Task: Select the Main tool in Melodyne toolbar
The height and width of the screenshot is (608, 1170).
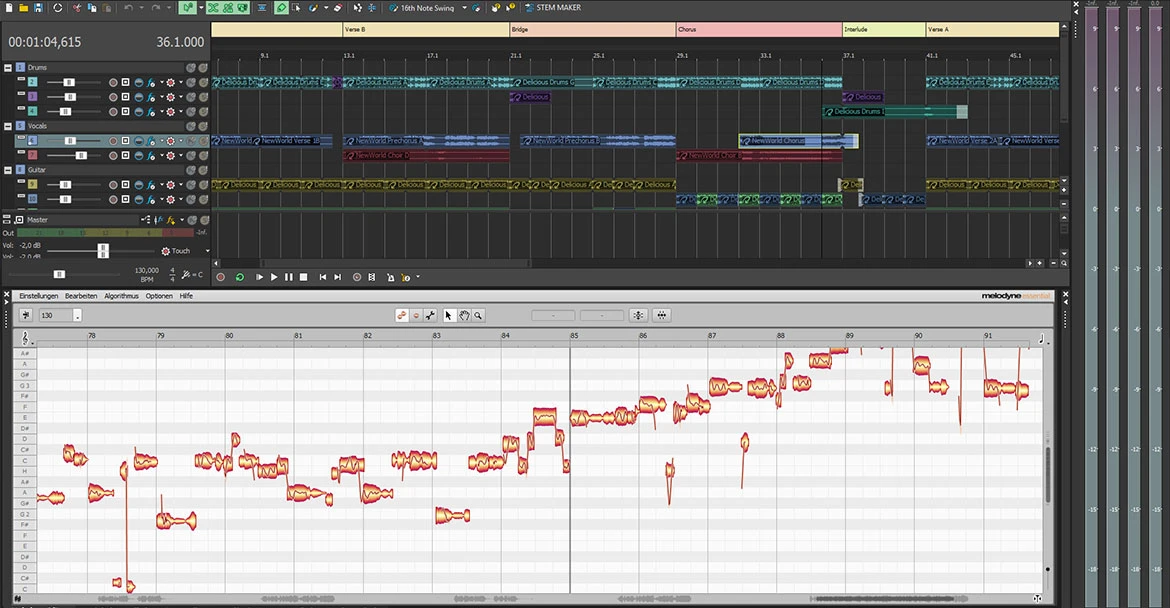Action: coord(400,315)
